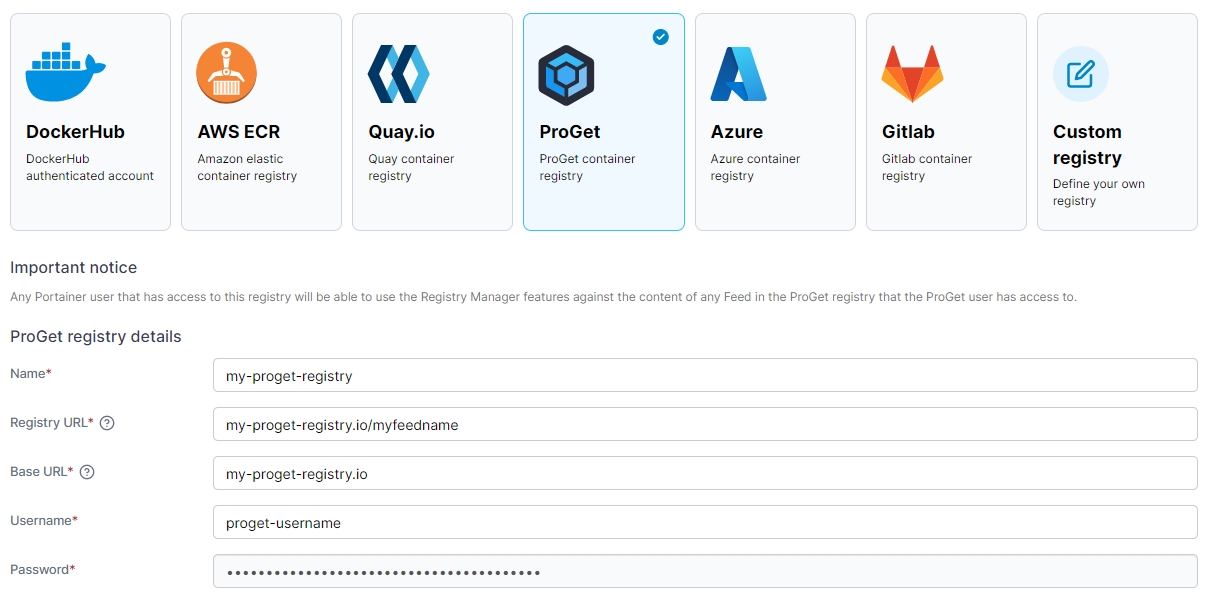Click the Quay.io logo icon
The width and height of the screenshot is (1206, 603).
point(398,74)
